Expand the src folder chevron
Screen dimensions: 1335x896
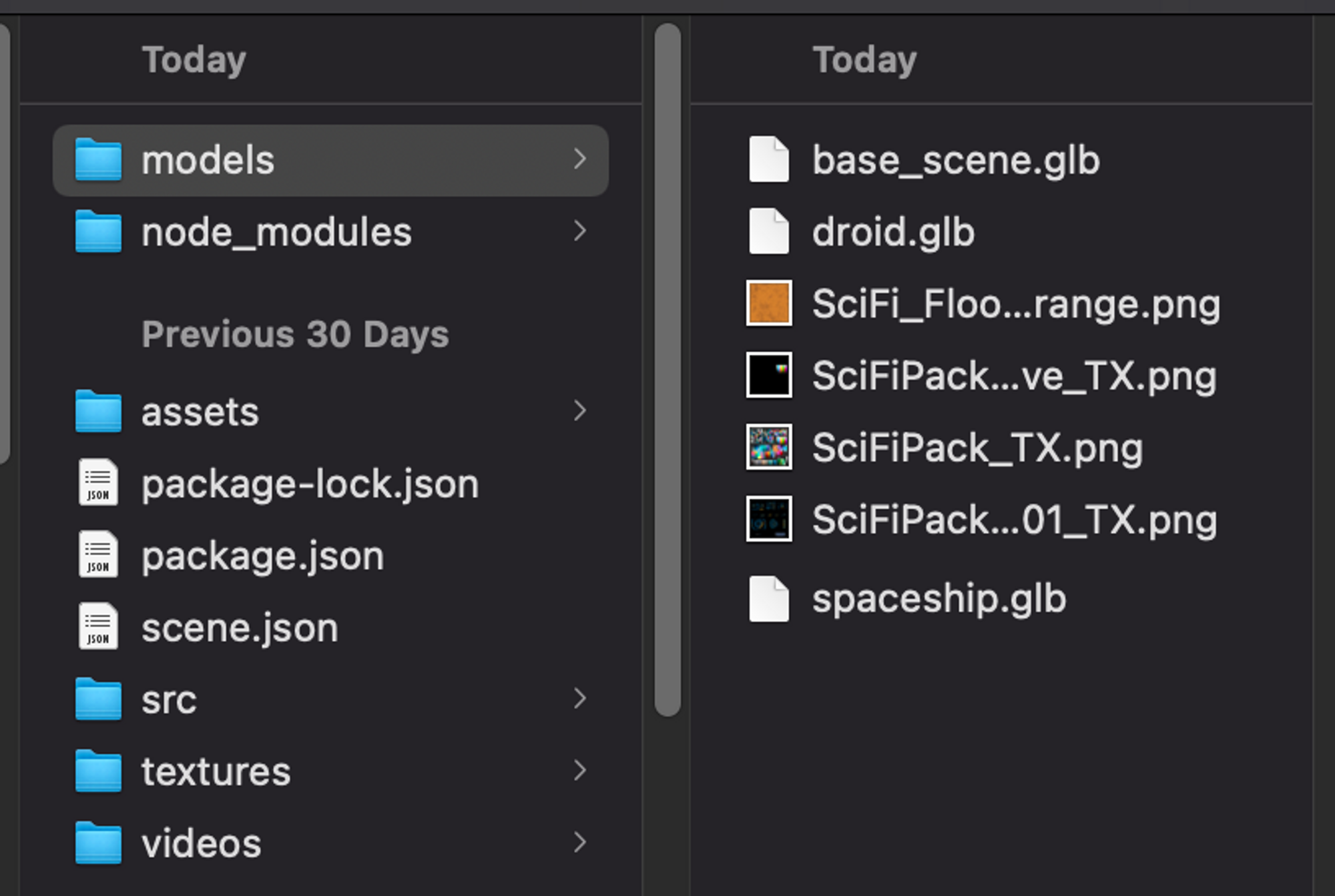(579, 699)
